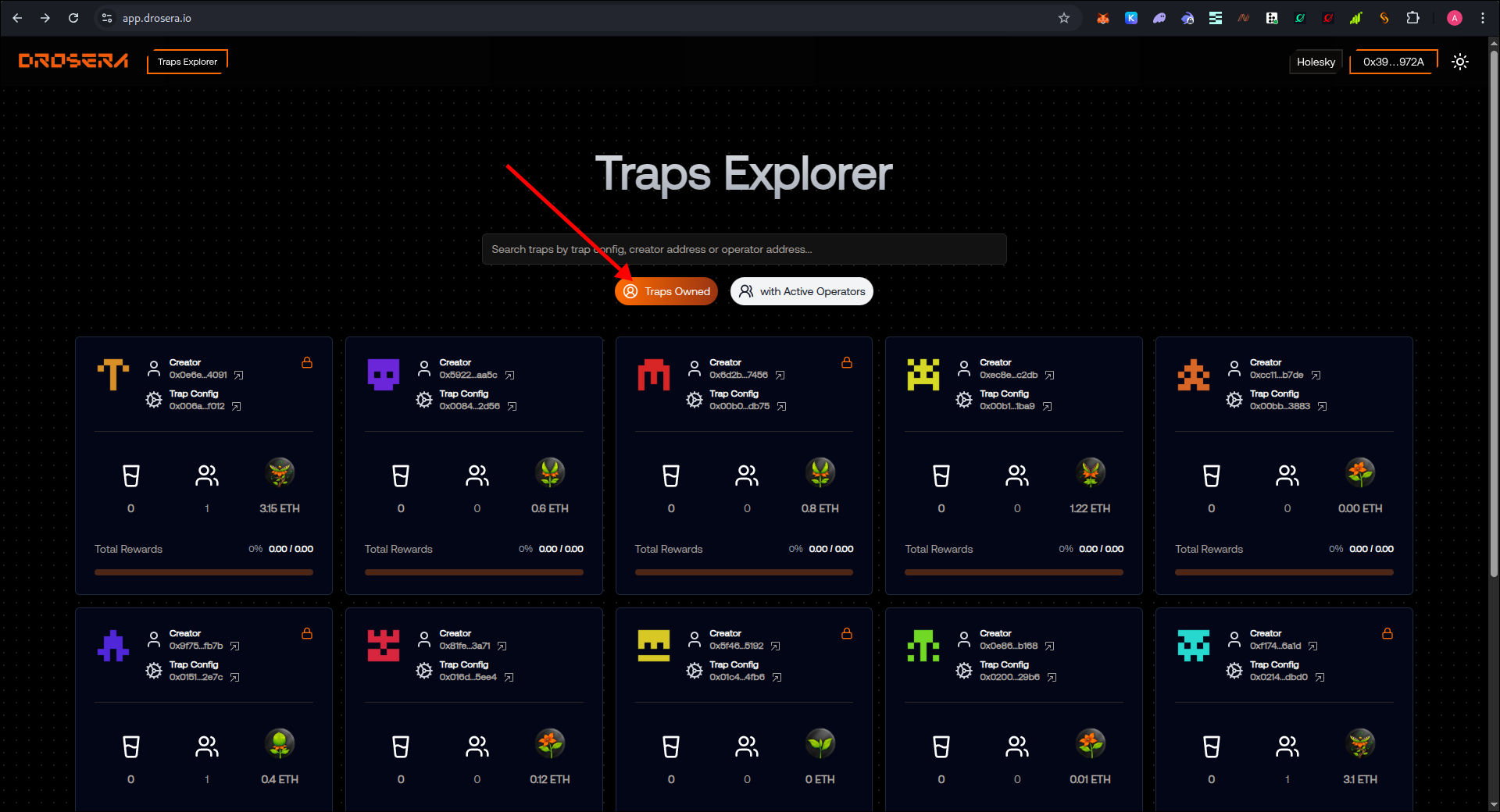Open the browser three-dot menu
Screen dimensions: 1500x812
tap(1483, 17)
